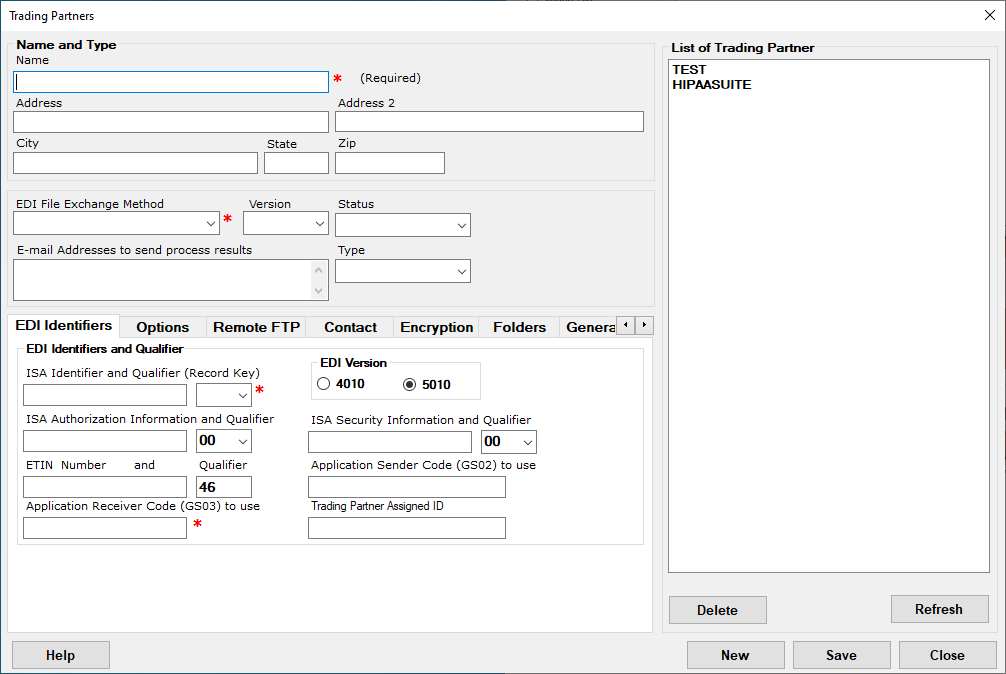Open the EDI File Exchange Method dropdown

point(116,223)
